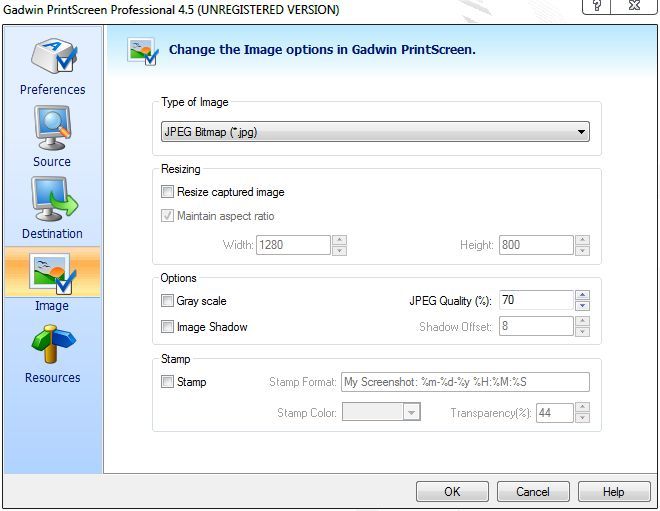Image resolution: width=660 pixels, height=511 pixels.
Task: Click the title bar help question icon
Action: click(597, 6)
